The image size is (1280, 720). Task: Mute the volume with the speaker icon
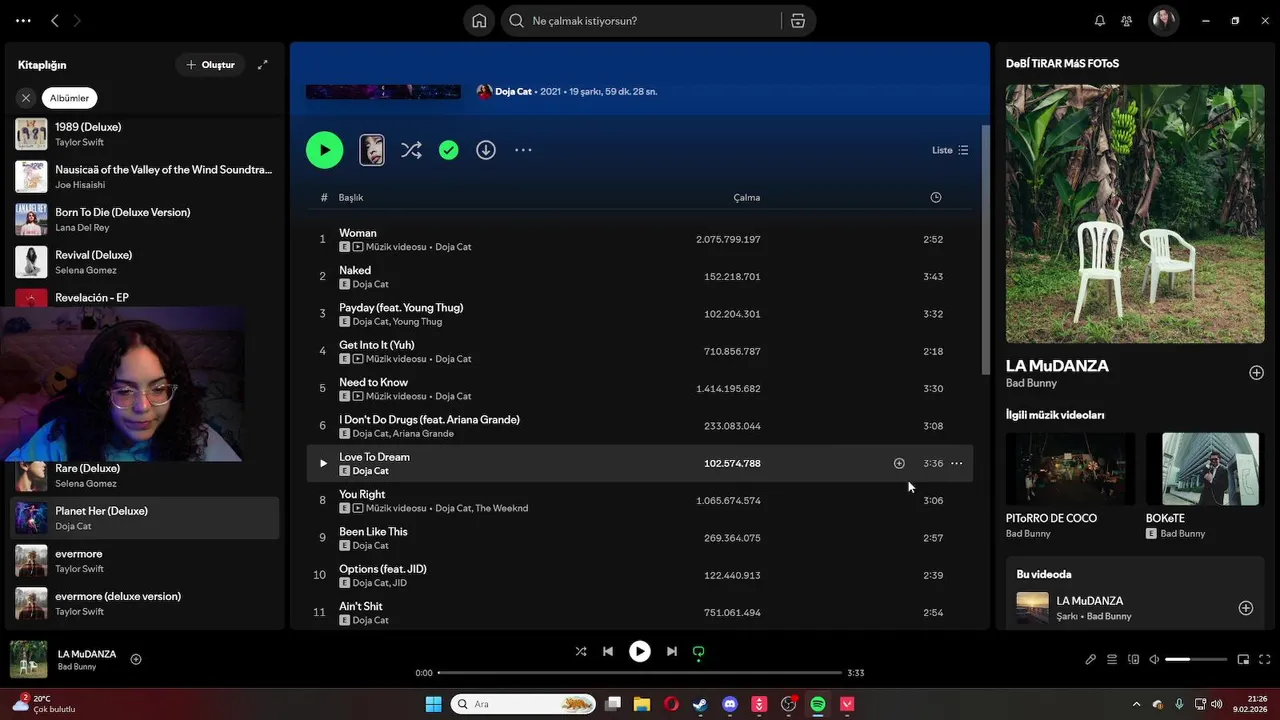pos(1154,660)
